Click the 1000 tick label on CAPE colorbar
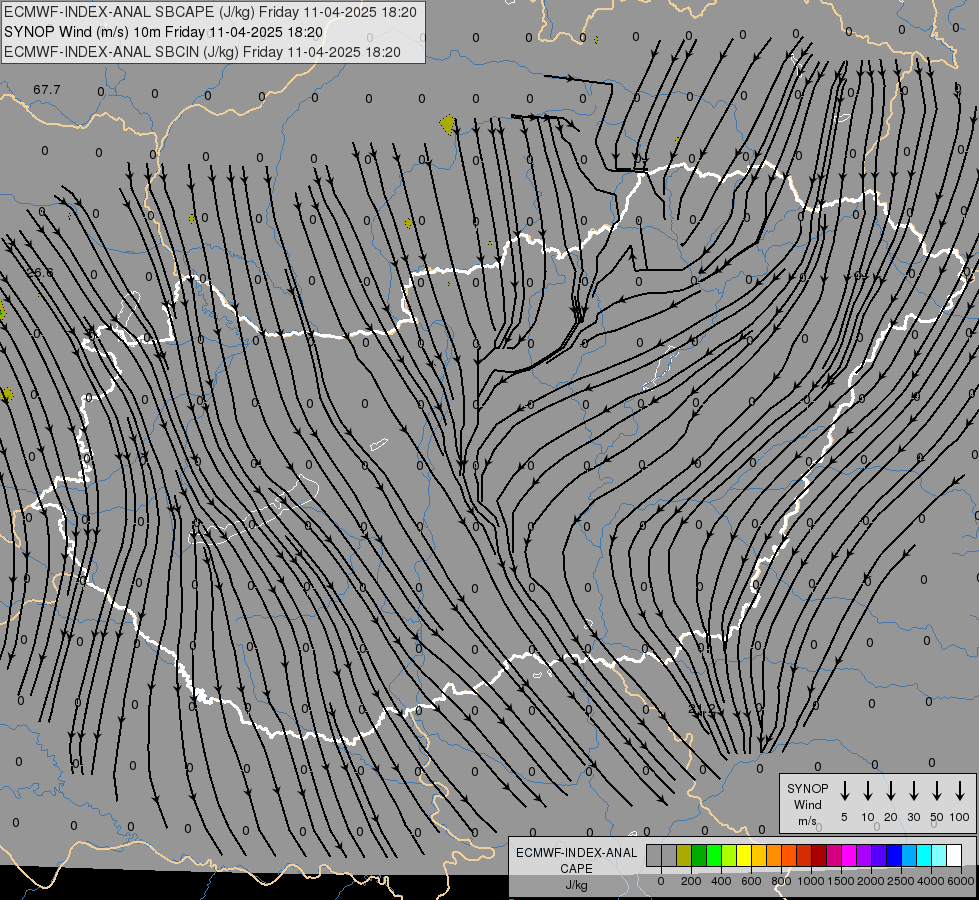Screen dimensions: 979x900 [x=811, y=881]
